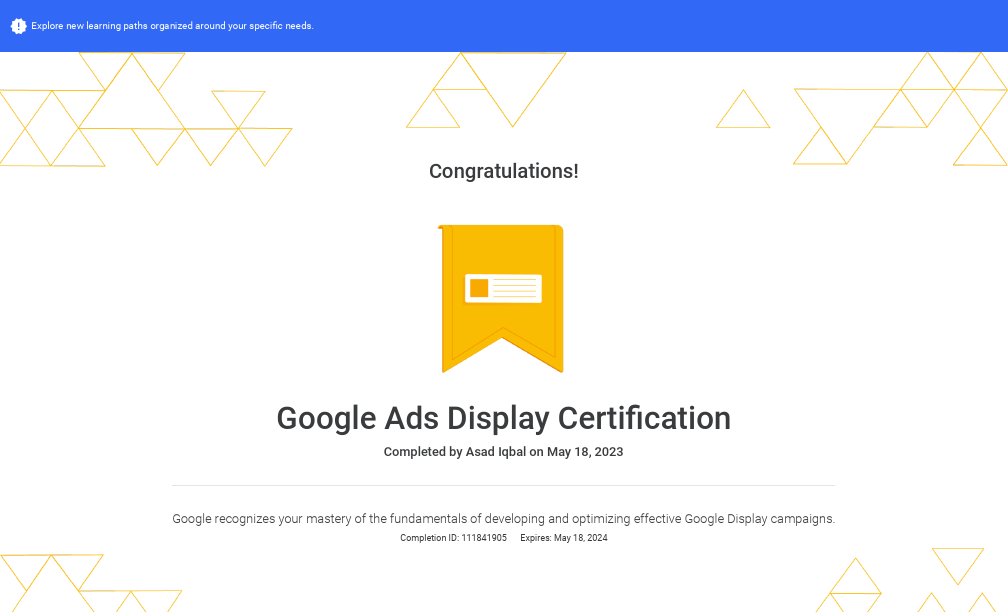This screenshot has width=1008, height=612.
Task: Click the Expires May 18, 2024 label
Action: pos(564,537)
